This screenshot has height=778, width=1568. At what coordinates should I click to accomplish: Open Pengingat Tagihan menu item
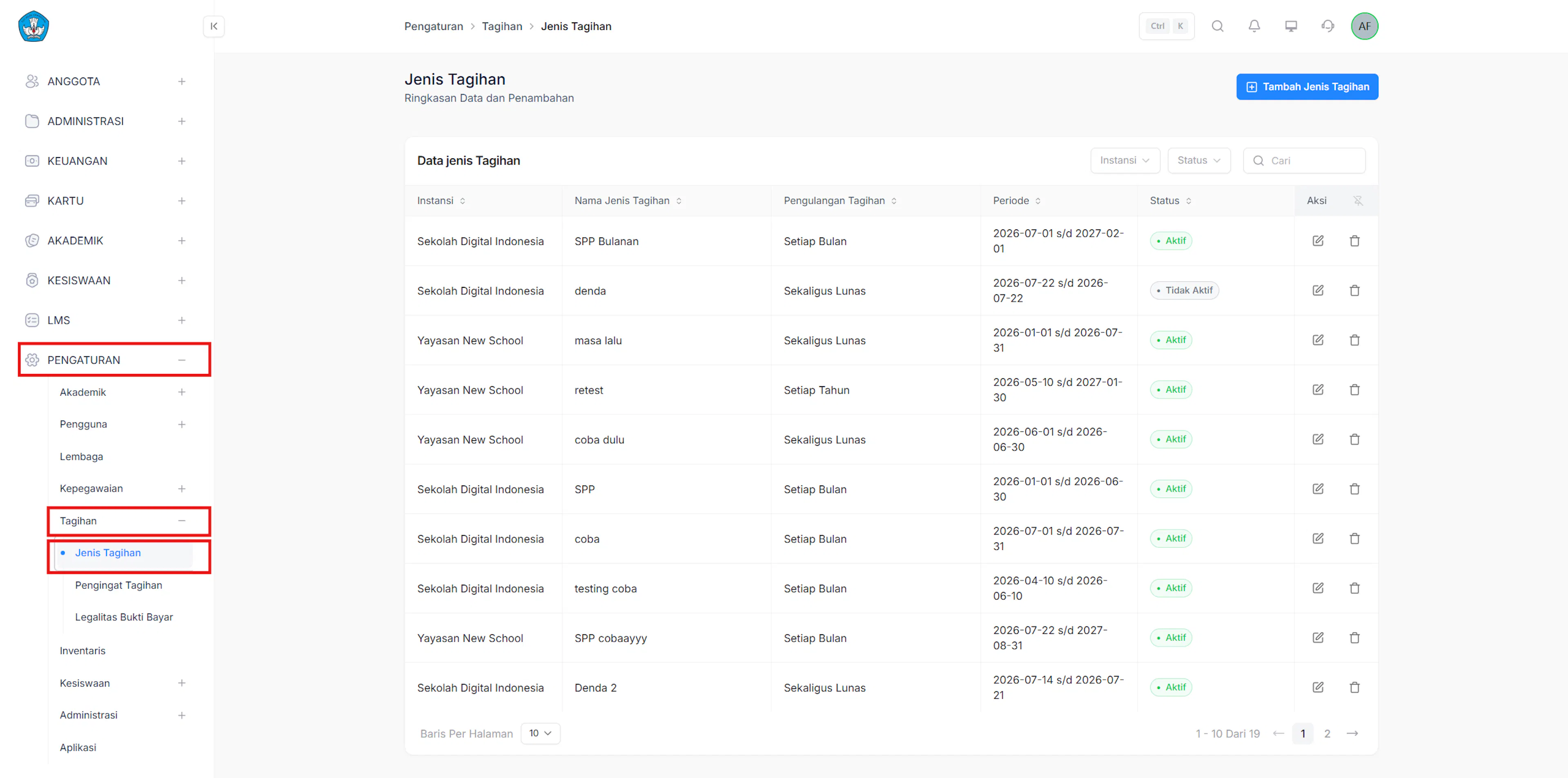click(x=118, y=585)
